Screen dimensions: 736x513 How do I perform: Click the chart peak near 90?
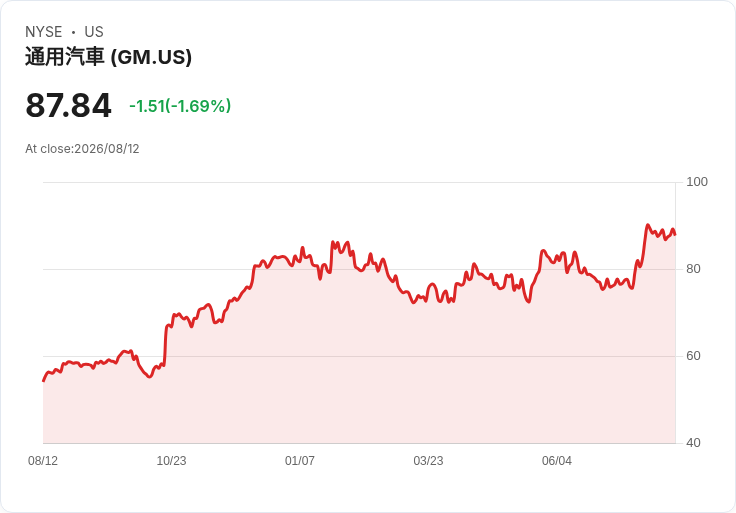click(x=648, y=225)
